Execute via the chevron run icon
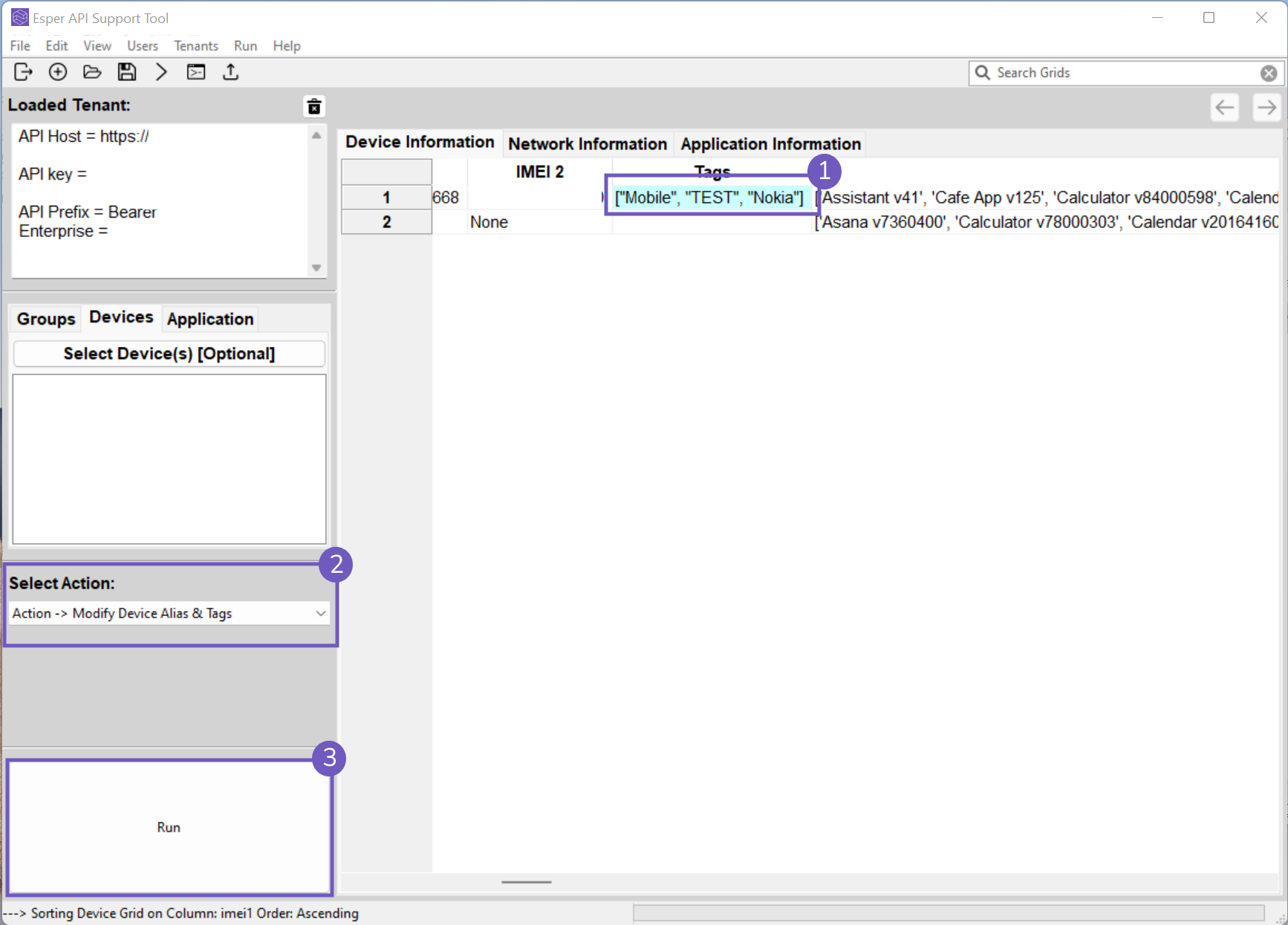The image size is (1288, 925). (161, 71)
